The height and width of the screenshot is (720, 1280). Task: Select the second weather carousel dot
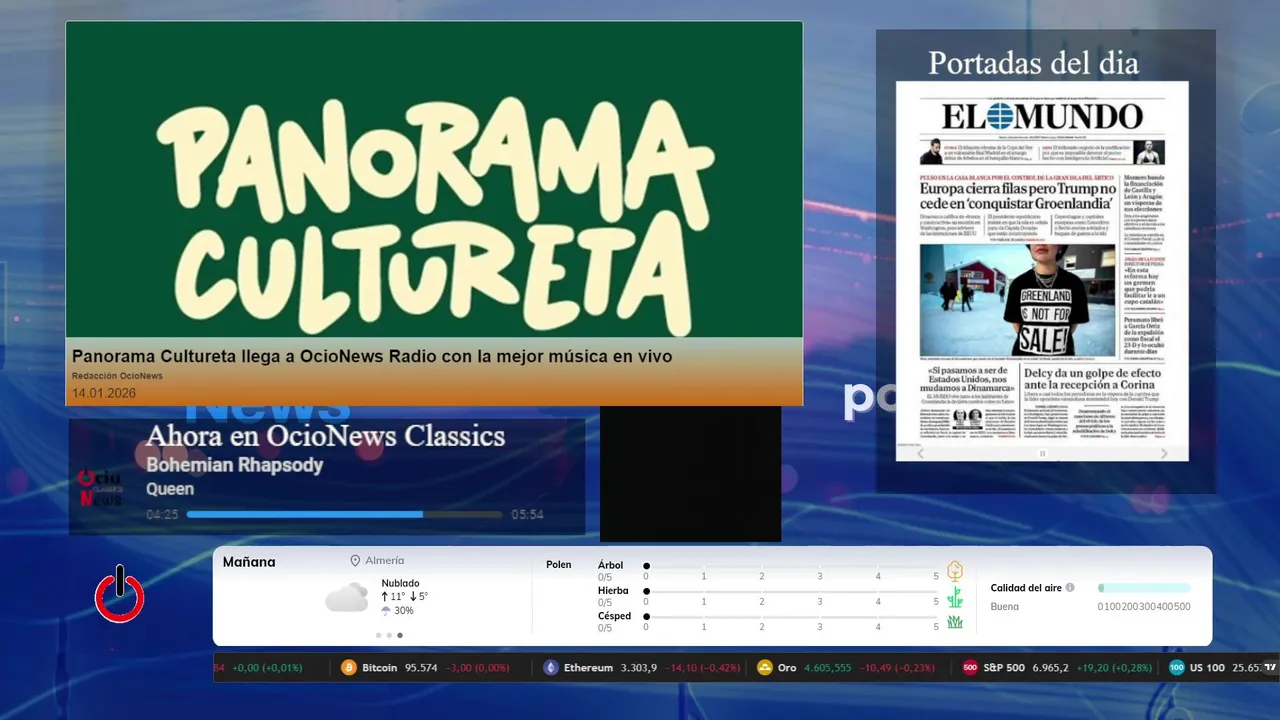coord(389,635)
